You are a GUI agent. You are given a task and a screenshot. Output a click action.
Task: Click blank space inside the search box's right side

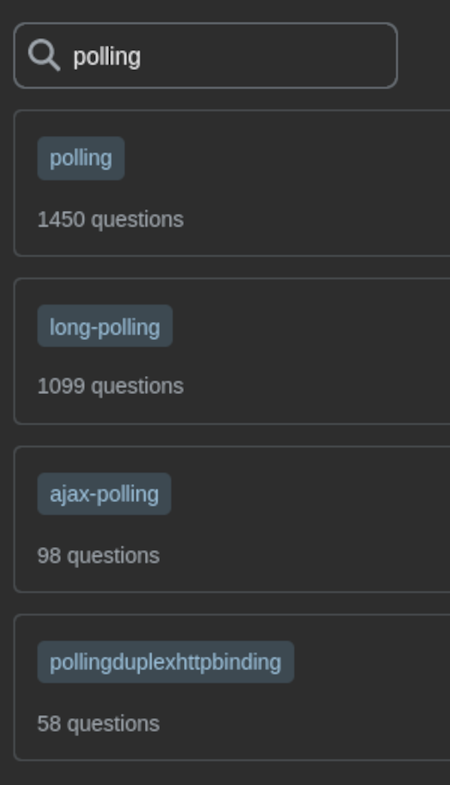click(300, 56)
